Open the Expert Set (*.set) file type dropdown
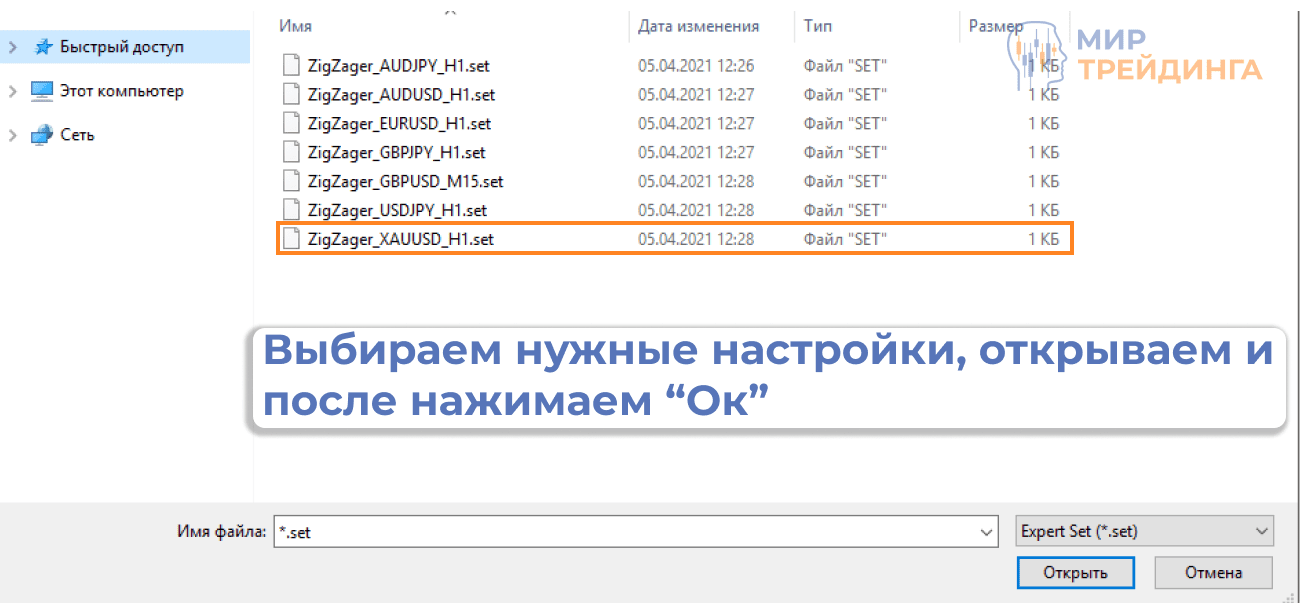This screenshot has height=603, width=1300. pos(1261,531)
